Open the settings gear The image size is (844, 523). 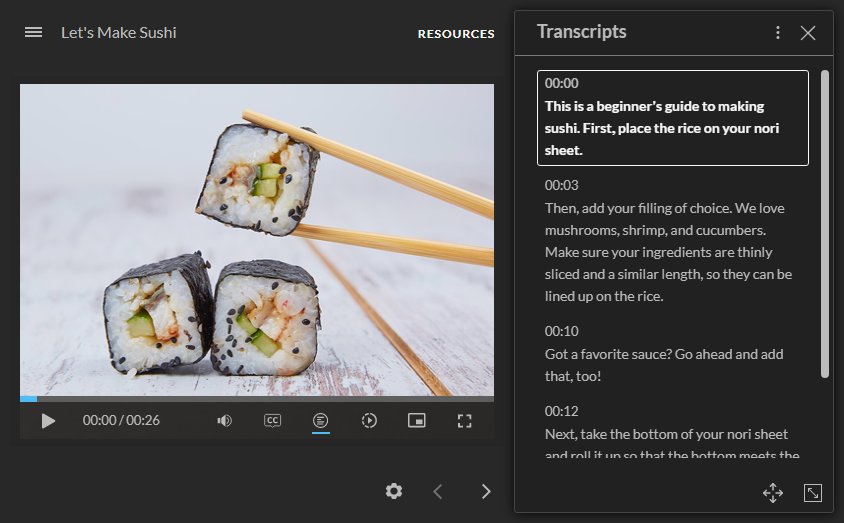point(394,491)
